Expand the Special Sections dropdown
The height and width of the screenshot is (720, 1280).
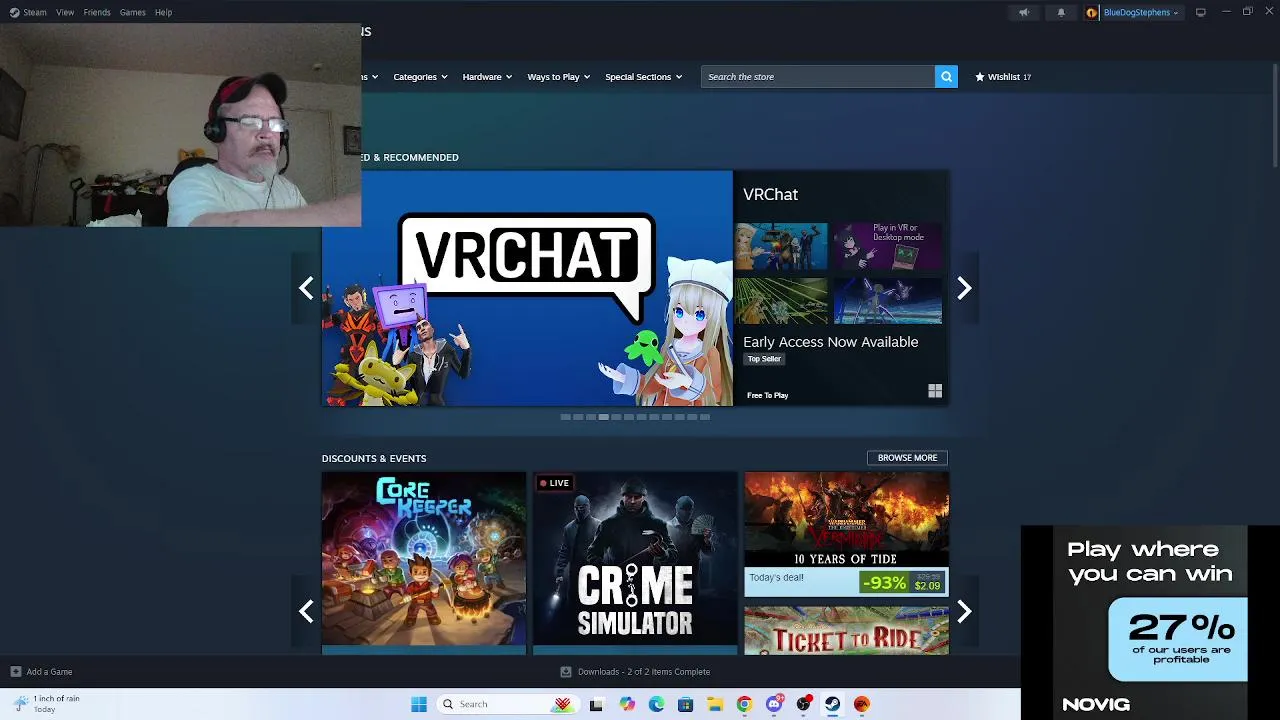point(643,77)
